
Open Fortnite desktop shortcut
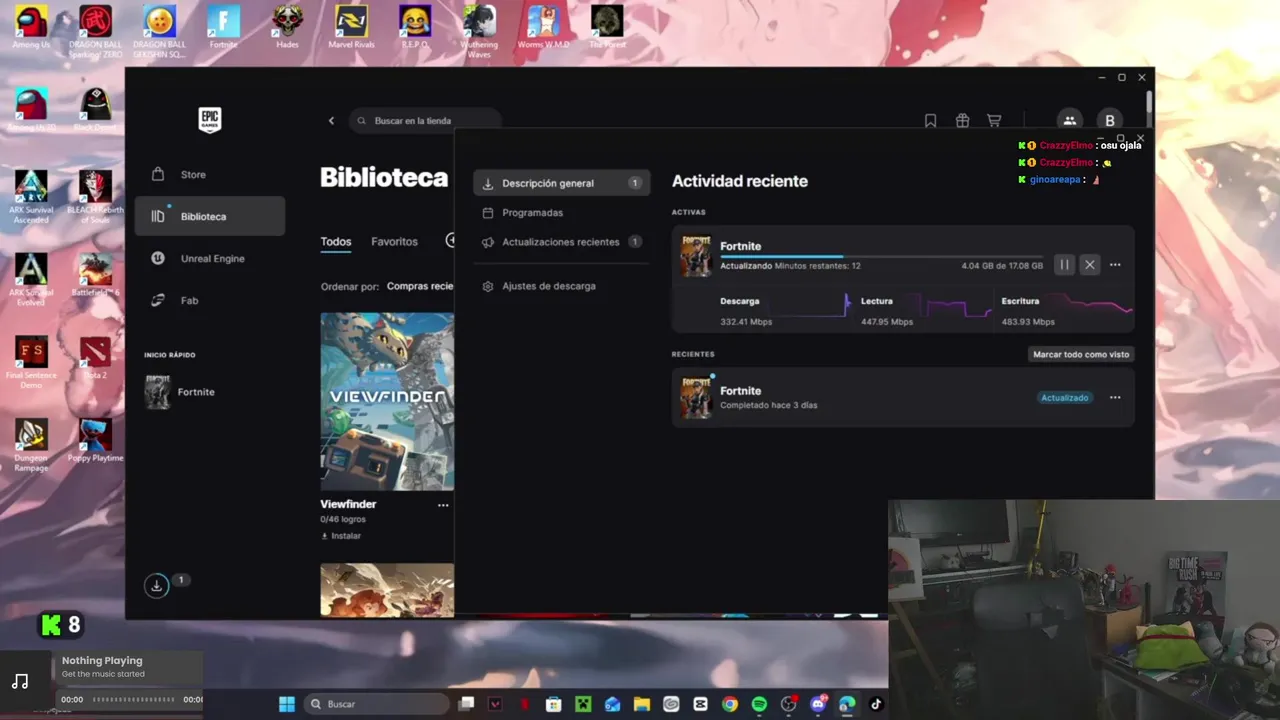[223, 27]
